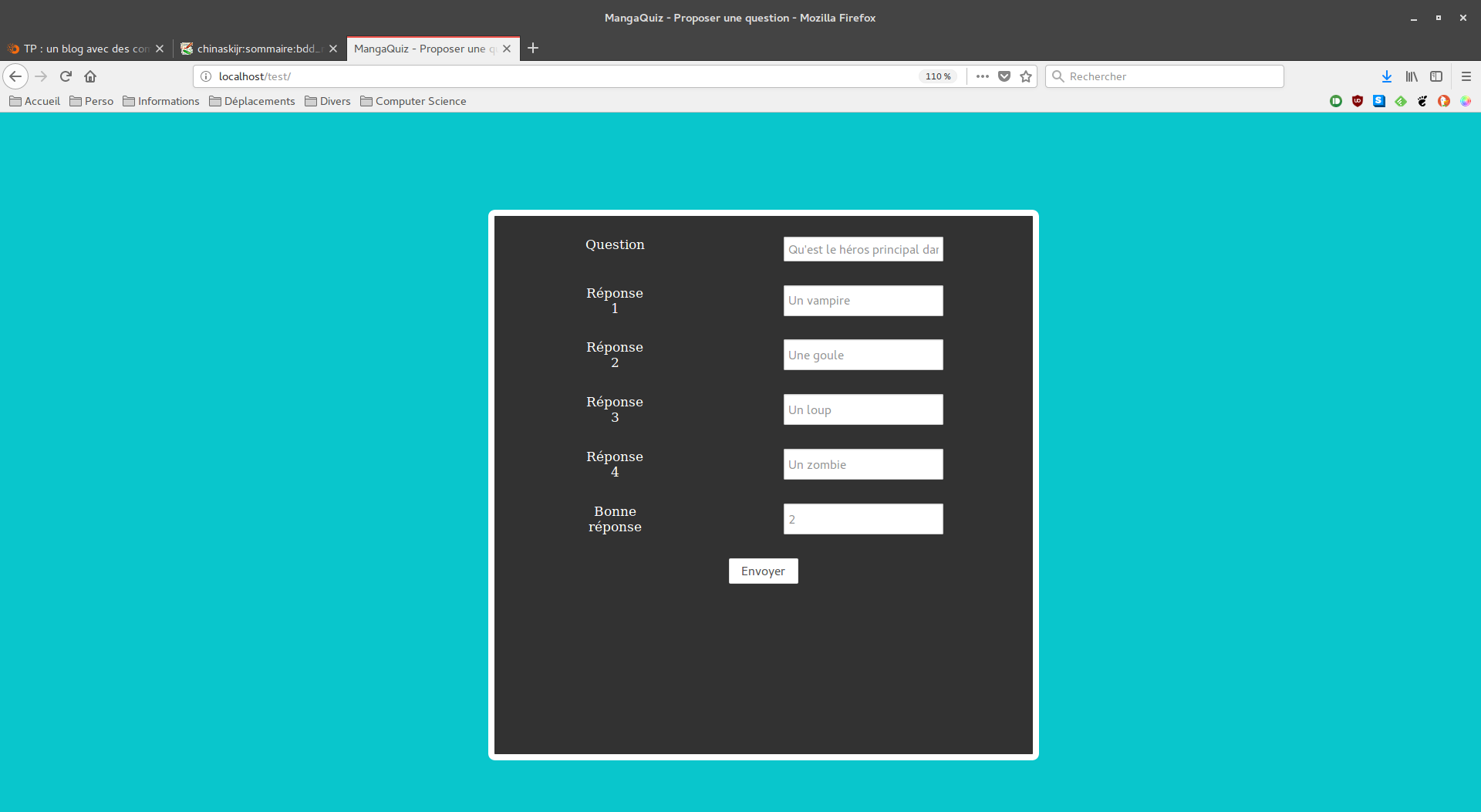The height and width of the screenshot is (812, 1481).
Task: Open the Firefox hamburger menu
Action: (x=1466, y=76)
